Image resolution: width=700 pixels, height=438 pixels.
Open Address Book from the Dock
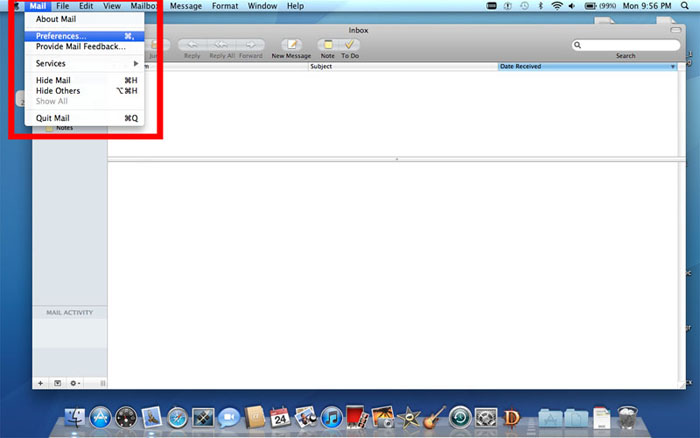click(x=254, y=418)
